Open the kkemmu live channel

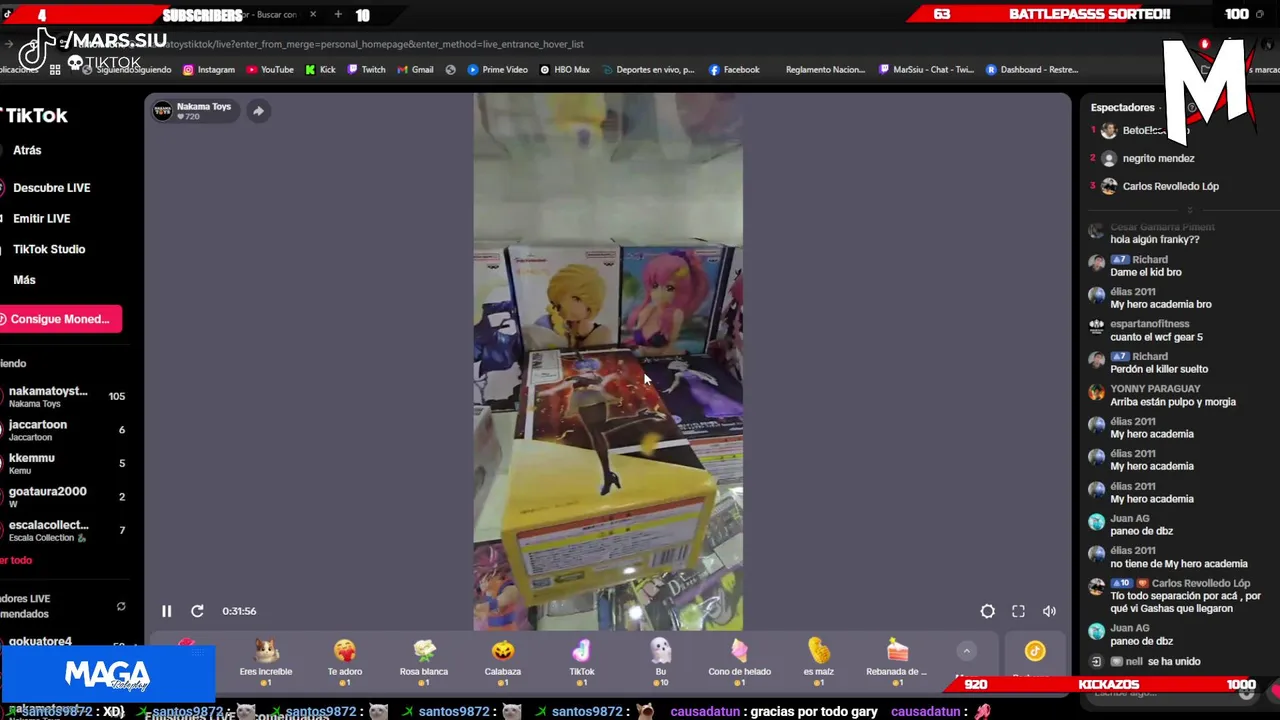click(64, 463)
